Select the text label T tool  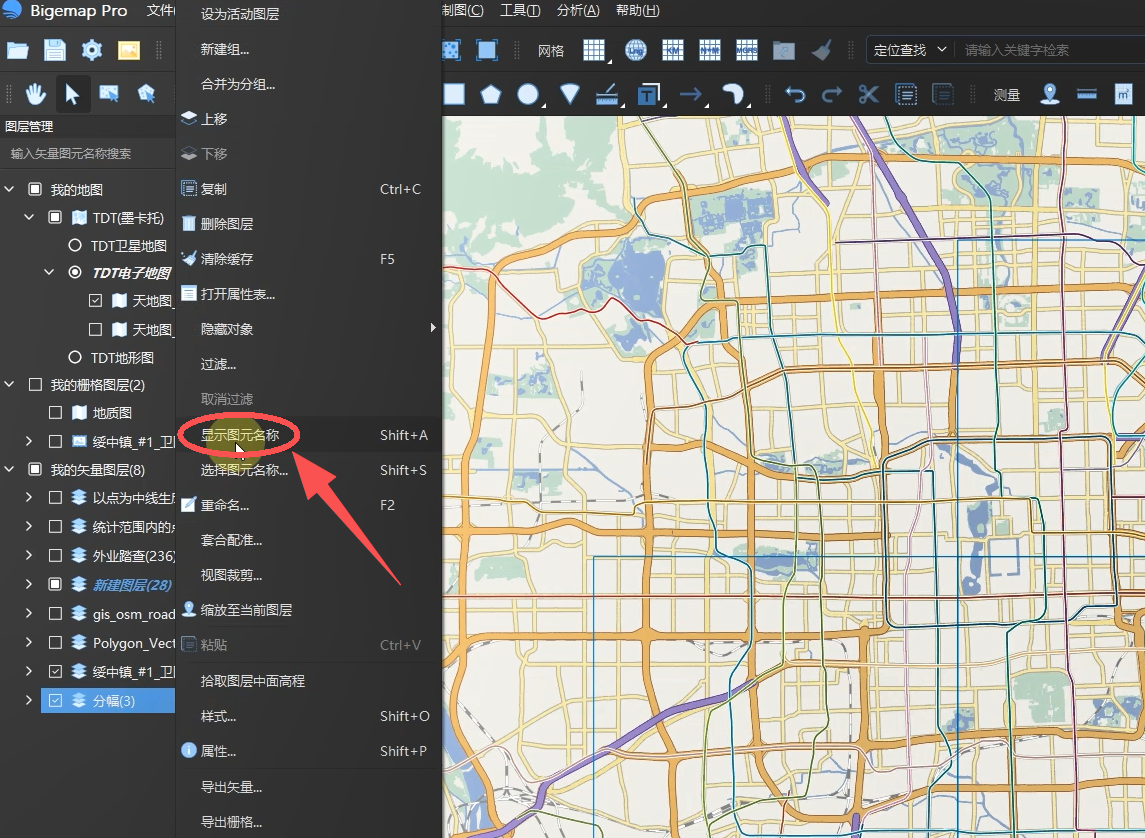[648, 94]
